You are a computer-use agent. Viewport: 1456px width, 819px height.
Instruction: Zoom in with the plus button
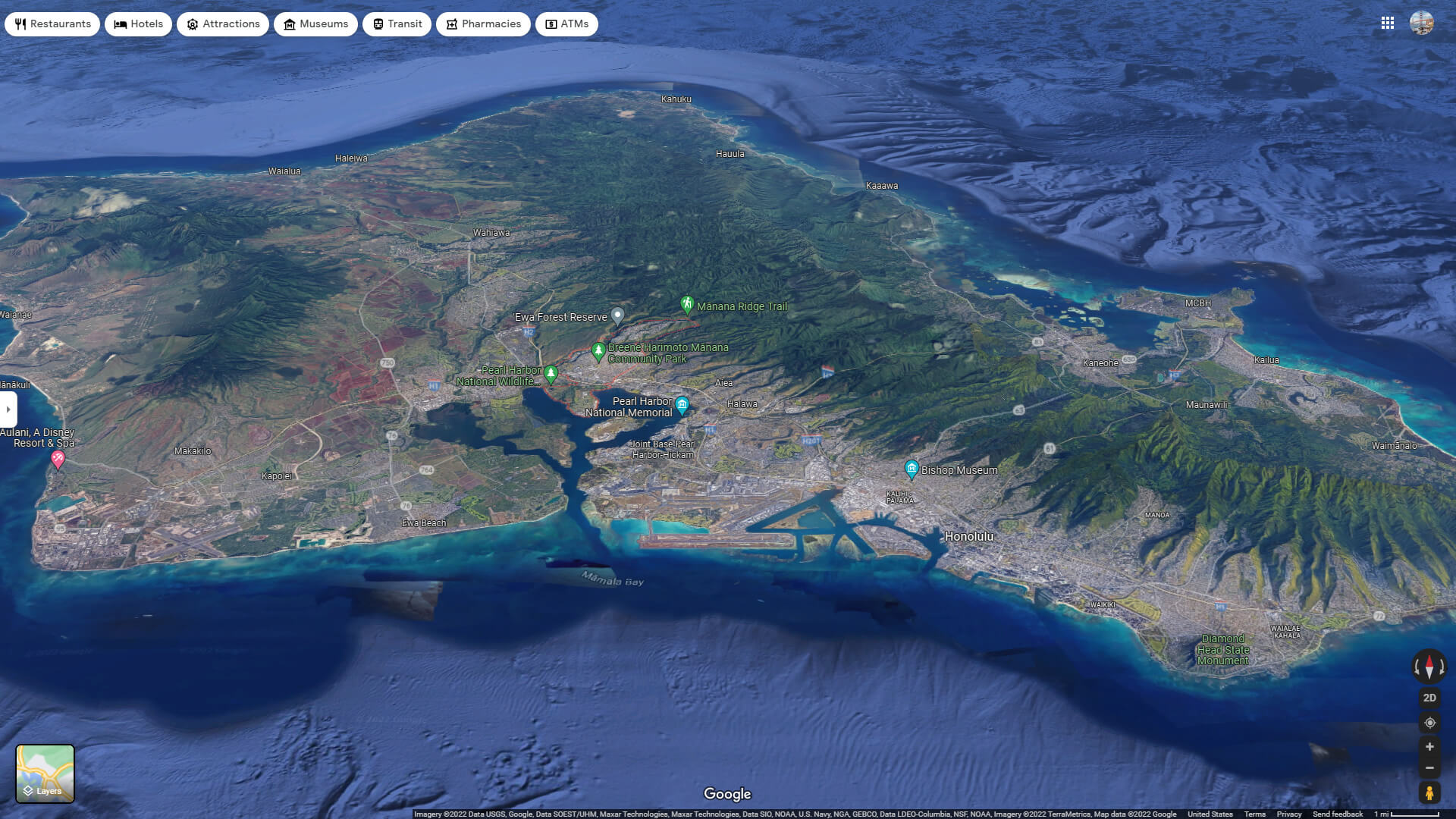click(1429, 747)
